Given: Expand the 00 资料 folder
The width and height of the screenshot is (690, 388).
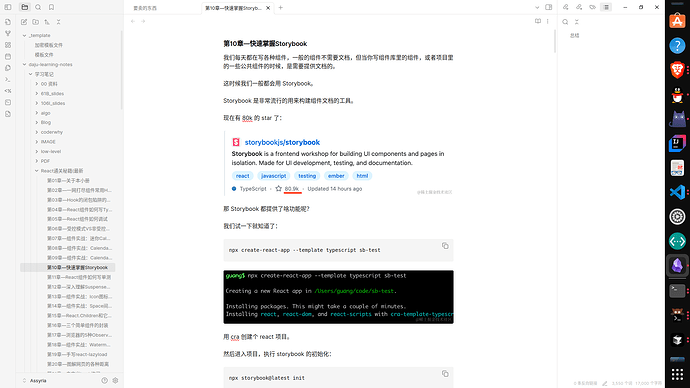Looking at the screenshot, I should click(37, 84).
